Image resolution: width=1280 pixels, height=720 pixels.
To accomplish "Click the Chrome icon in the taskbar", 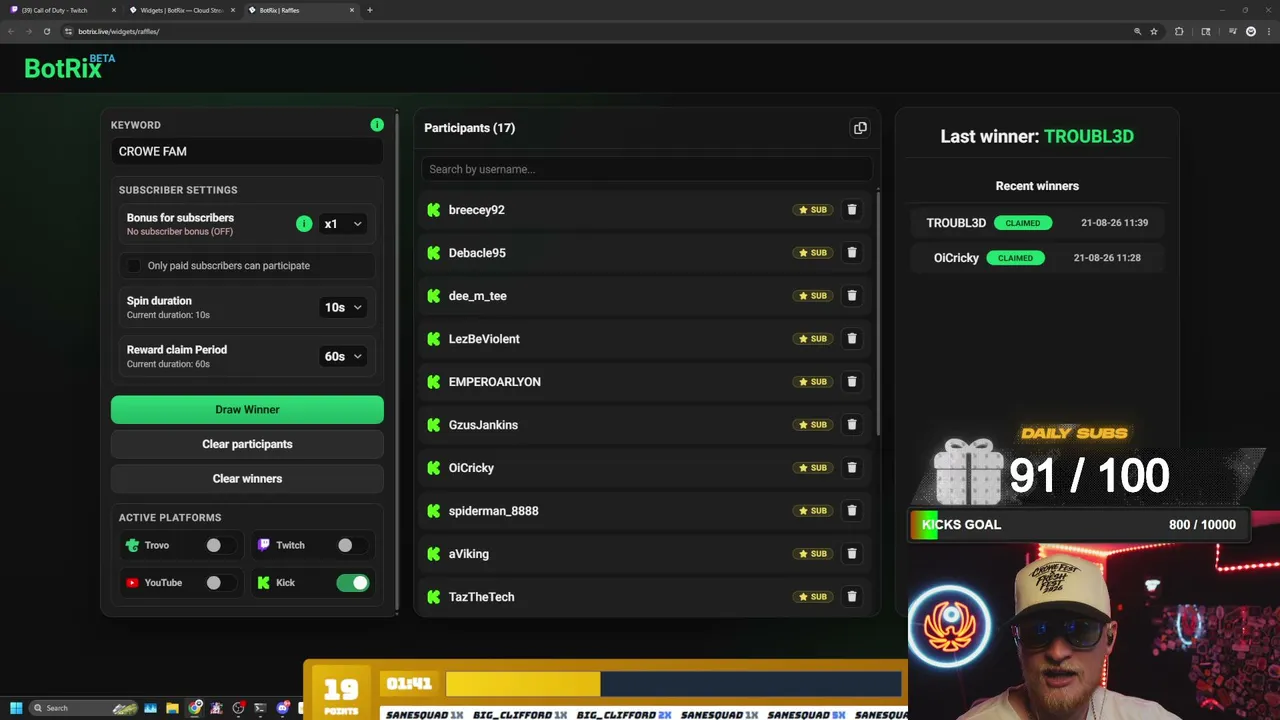I will 195,708.
